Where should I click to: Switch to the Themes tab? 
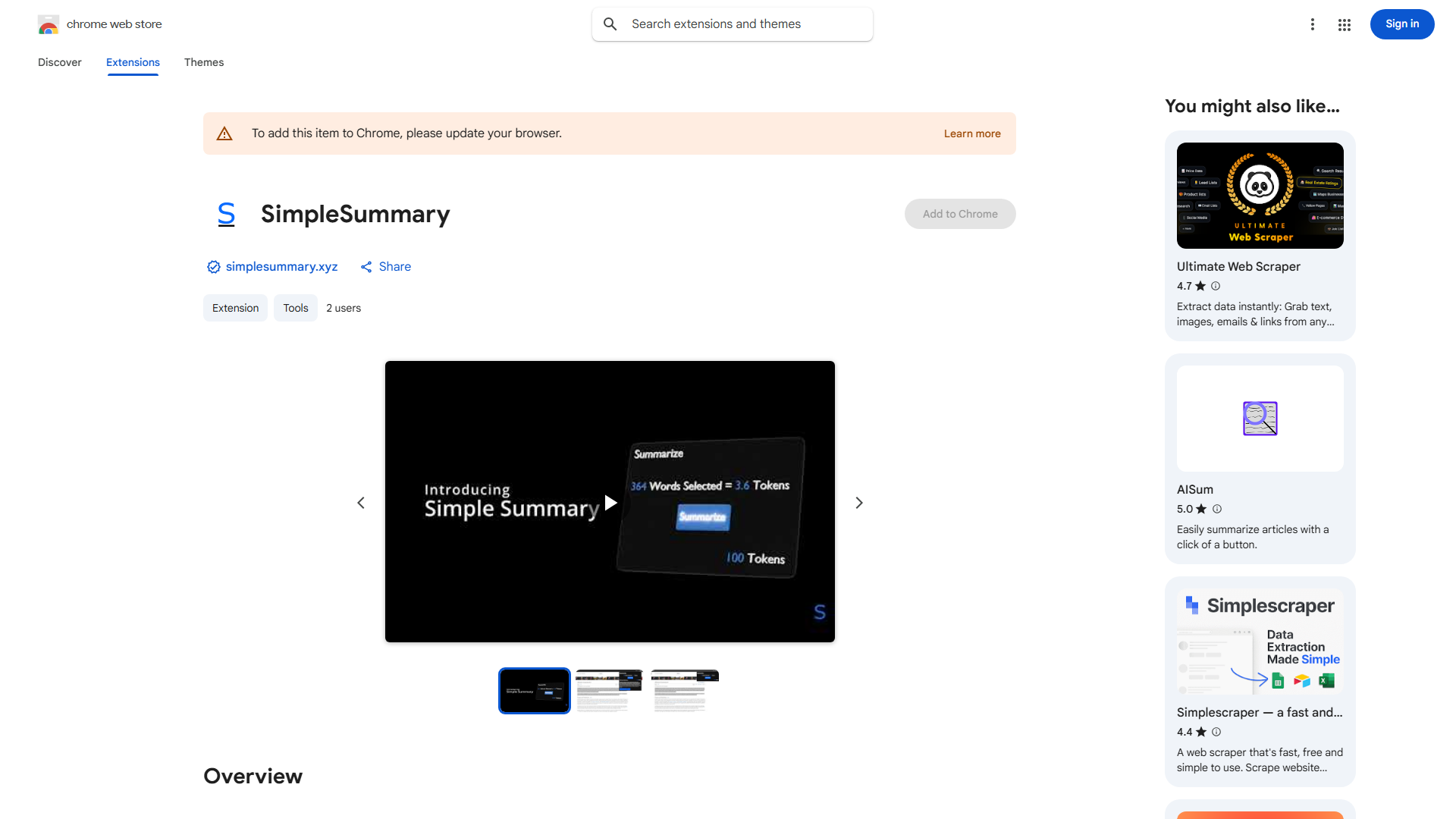[x=204, y=62]
